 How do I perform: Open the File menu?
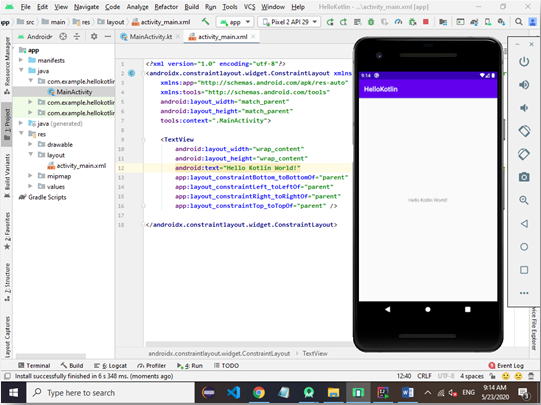click(26, 7)
